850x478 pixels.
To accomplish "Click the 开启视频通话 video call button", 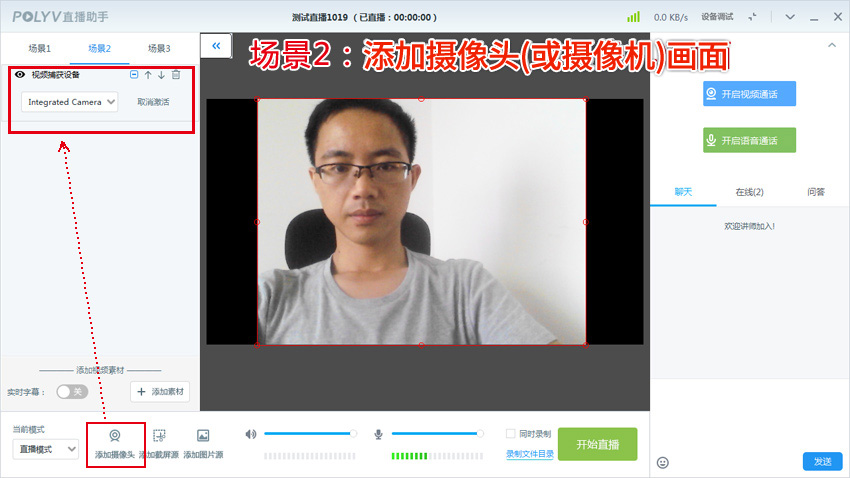I will point(749,94).
